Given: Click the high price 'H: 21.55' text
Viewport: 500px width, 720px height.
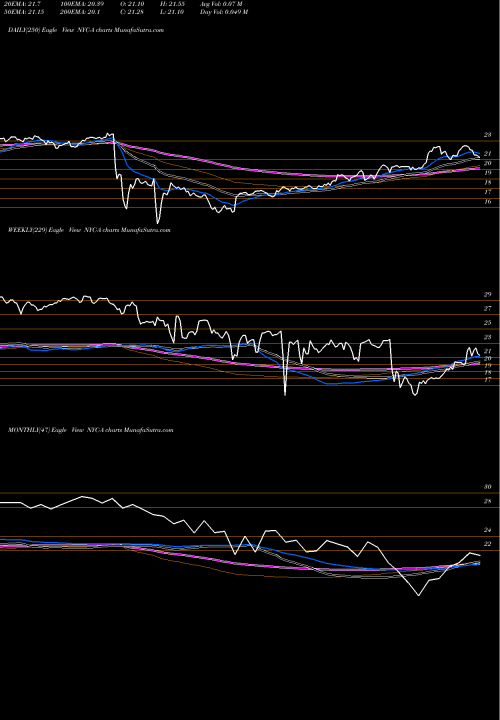Looking at the screenshot, I should coord(172,4).
